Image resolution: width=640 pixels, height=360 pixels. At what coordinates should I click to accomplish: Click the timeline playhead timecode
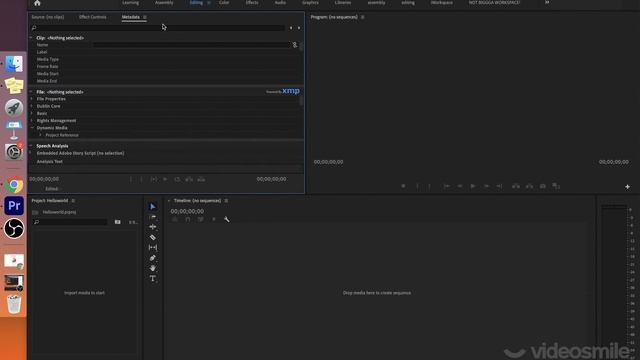coord(187,211)
